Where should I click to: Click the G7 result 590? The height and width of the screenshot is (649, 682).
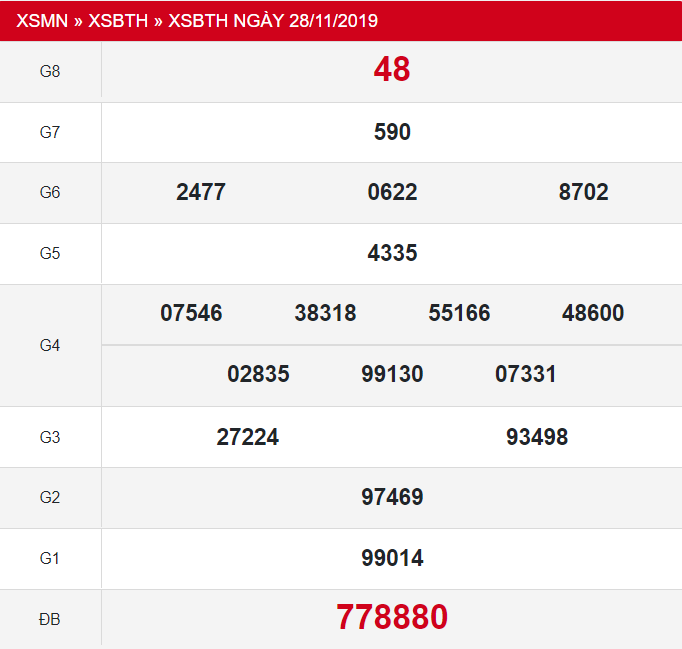392,132
